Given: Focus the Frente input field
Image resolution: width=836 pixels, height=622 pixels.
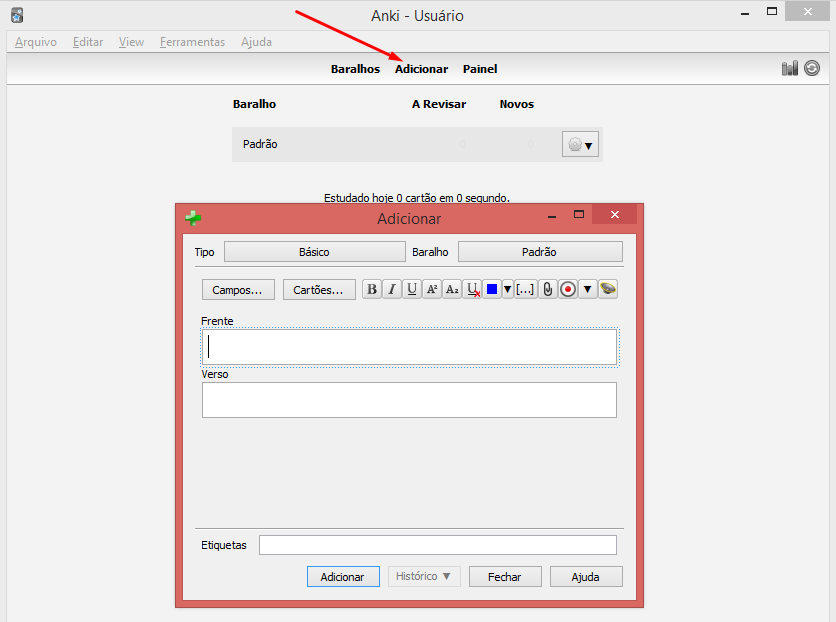Looking at the screenshot, I should click(x=409, y=347).
